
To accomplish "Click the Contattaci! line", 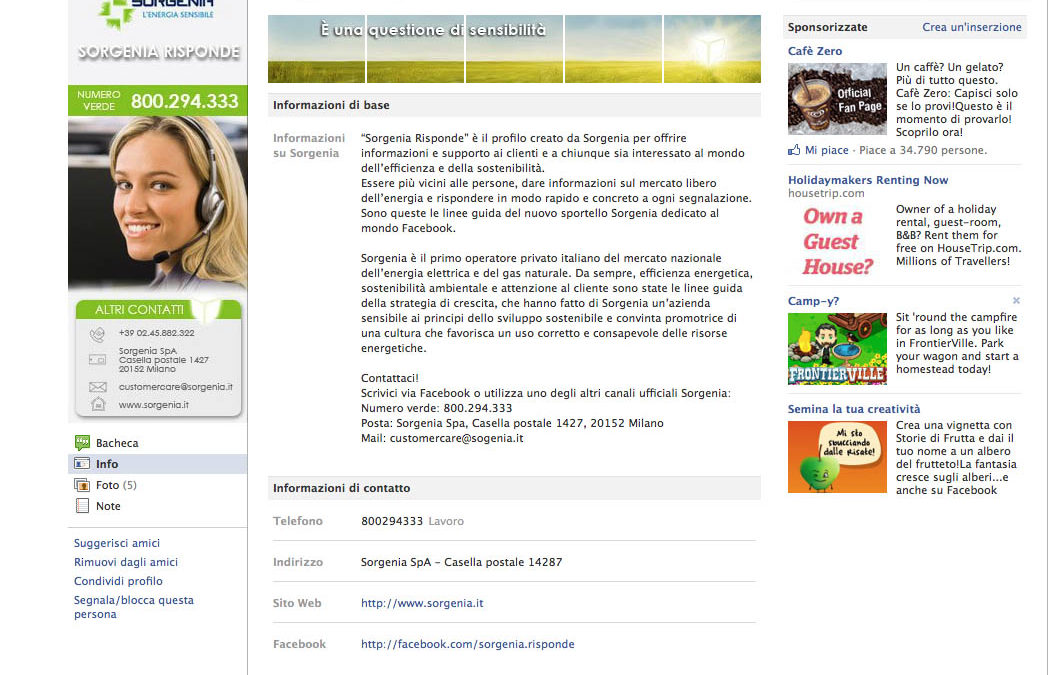I will (x=390, y=378).
